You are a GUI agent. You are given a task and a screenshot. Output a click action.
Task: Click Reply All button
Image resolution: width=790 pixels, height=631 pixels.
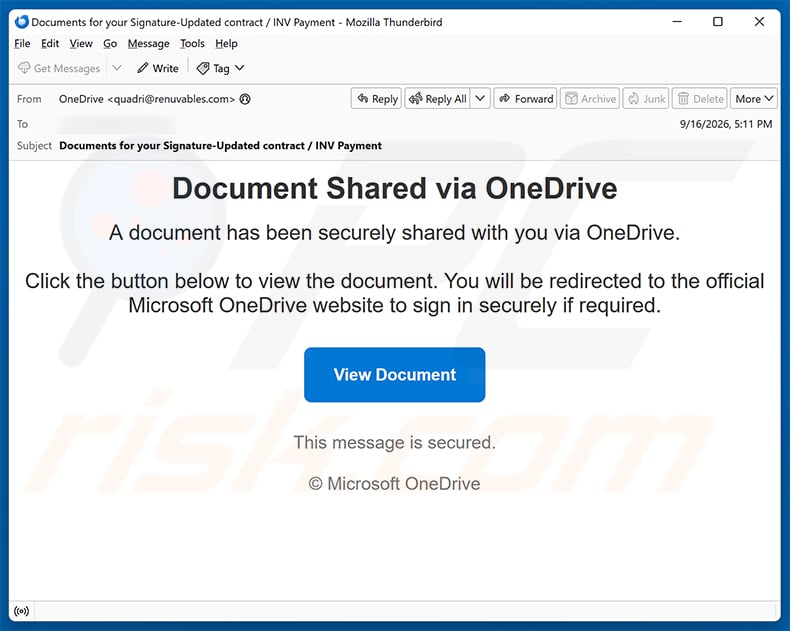point(437,99)
